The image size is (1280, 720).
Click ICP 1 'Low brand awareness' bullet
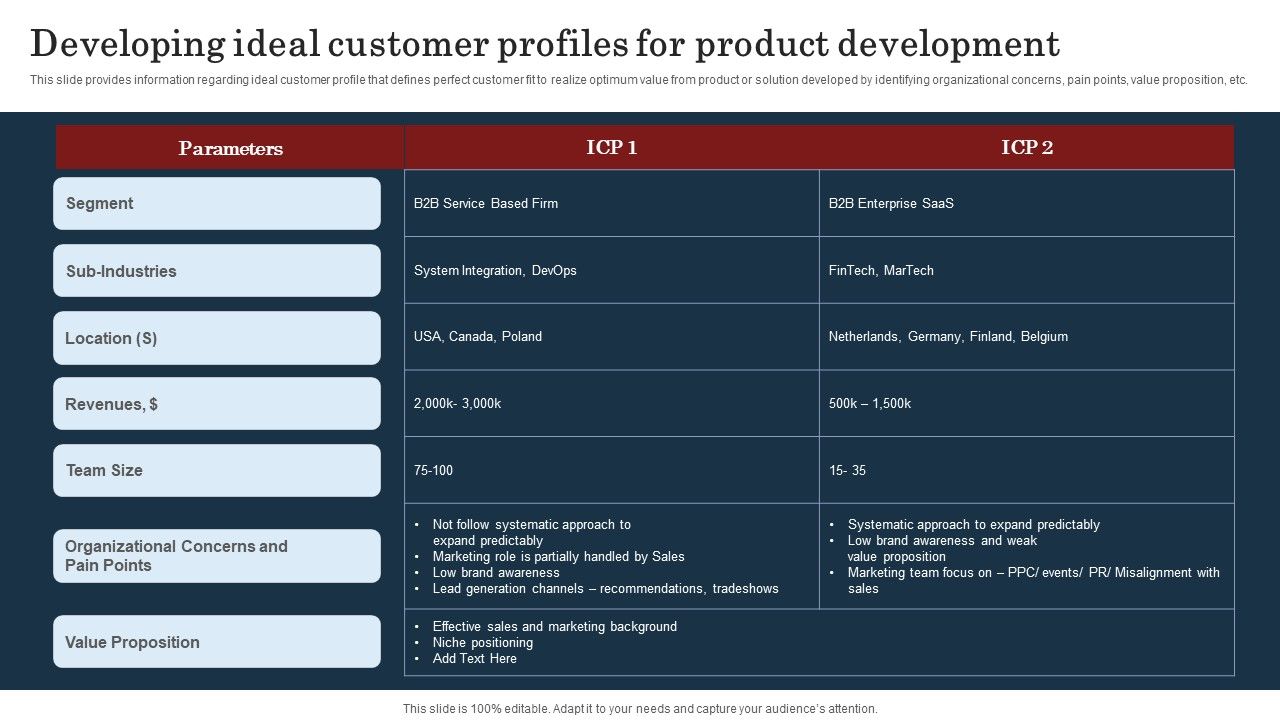(x=496, y=573)
